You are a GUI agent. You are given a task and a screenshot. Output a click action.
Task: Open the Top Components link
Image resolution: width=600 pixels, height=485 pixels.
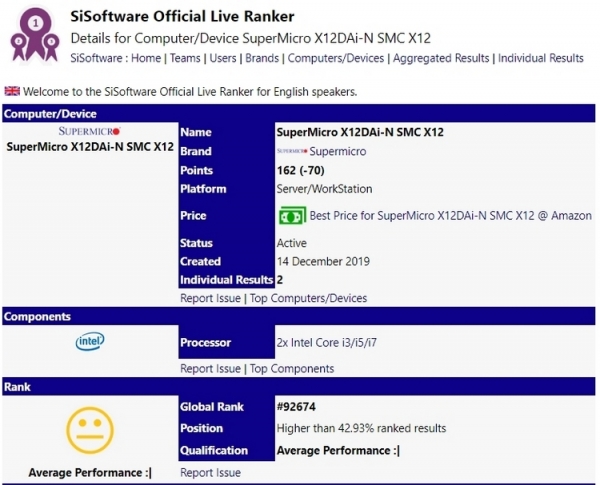[x=290, y=368]
